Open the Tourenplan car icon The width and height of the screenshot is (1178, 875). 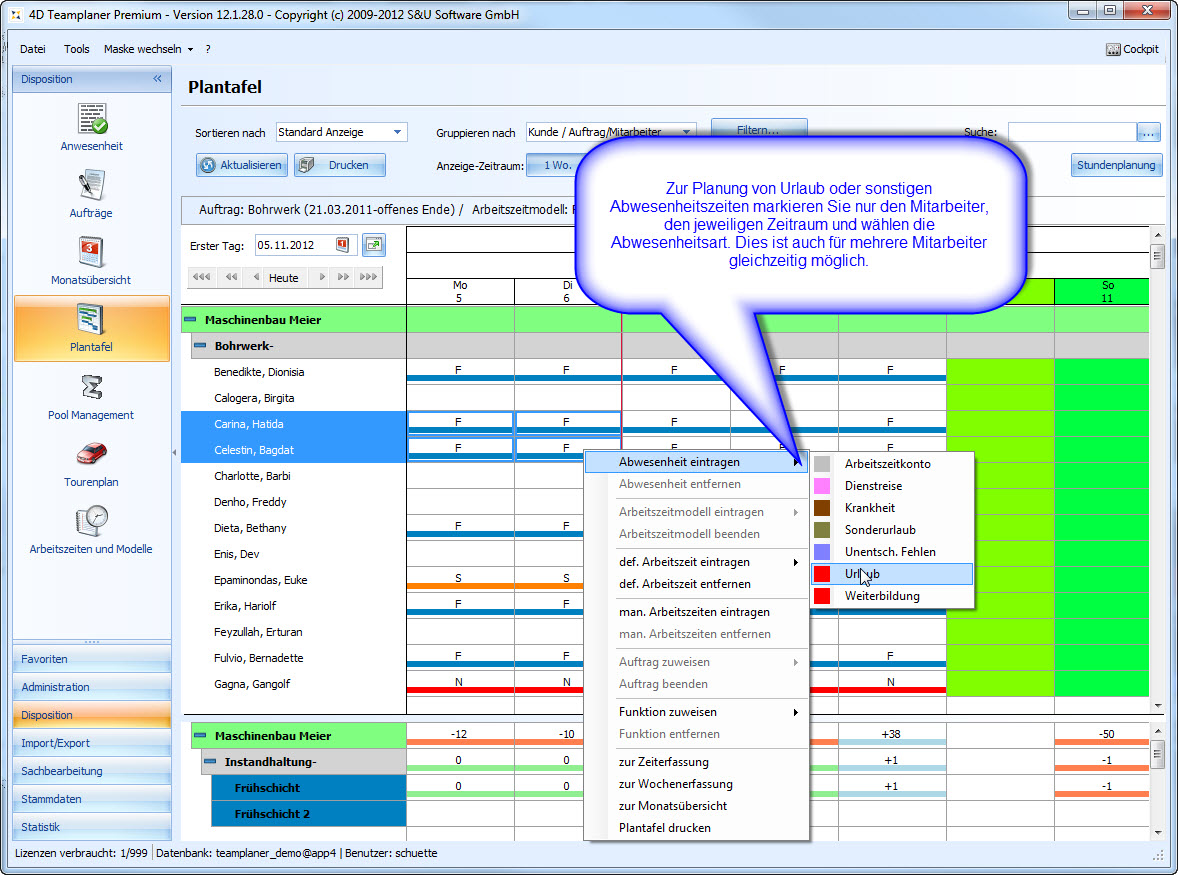pyautogui.click(x=92, y=454)
